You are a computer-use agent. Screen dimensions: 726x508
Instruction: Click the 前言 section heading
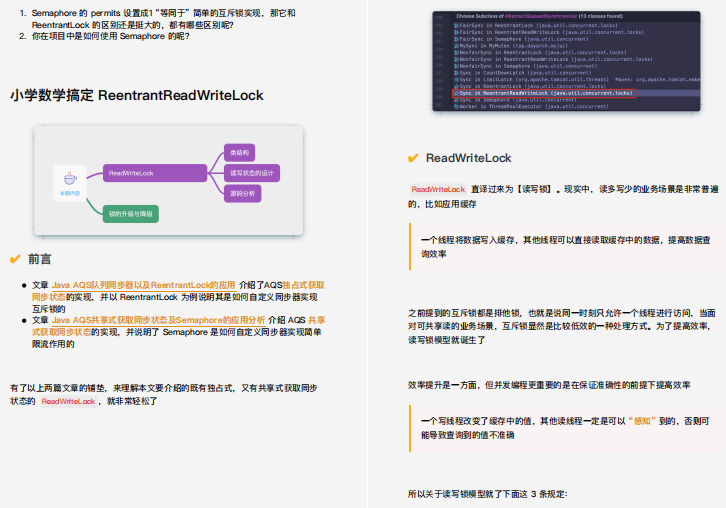click(40, 259)
